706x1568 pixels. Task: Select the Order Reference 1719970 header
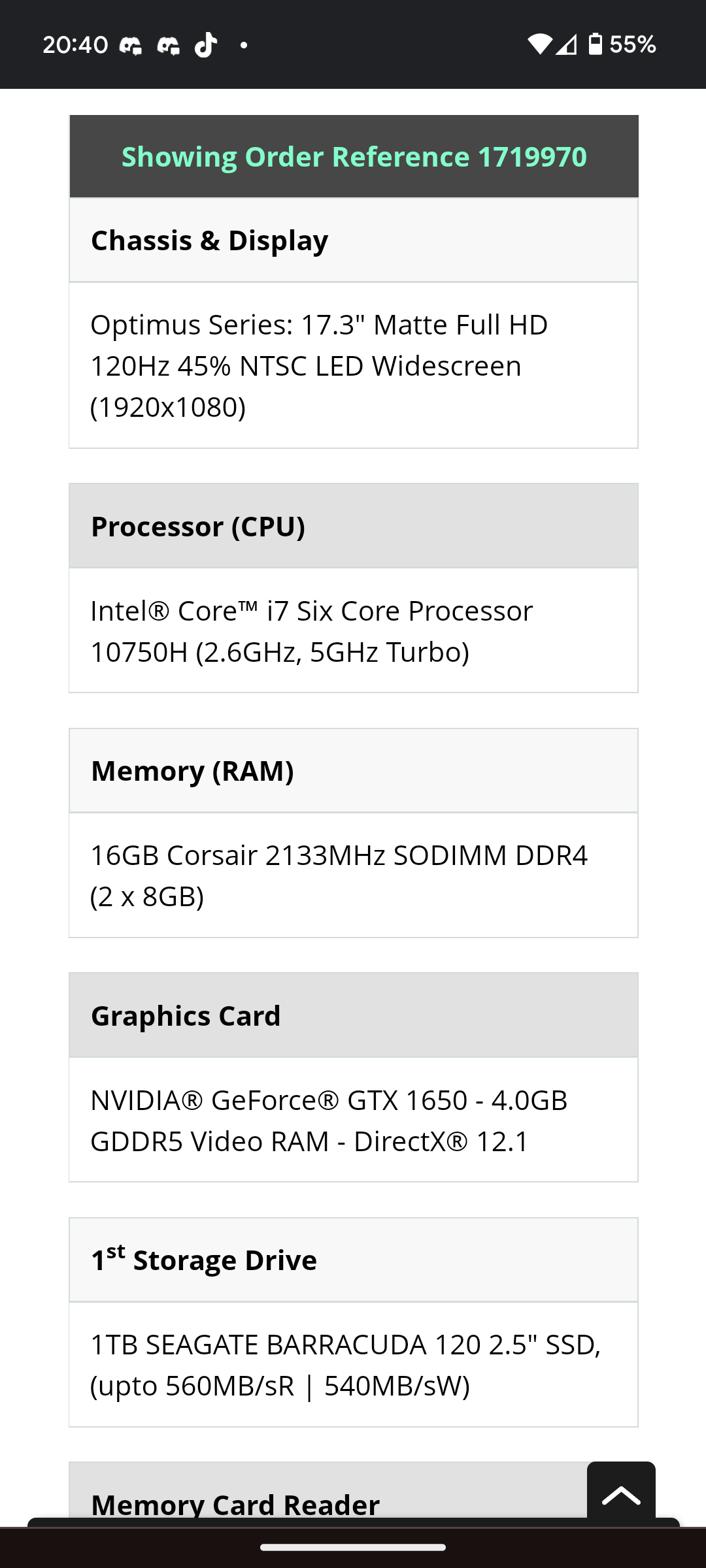click(x=354, y=157)
